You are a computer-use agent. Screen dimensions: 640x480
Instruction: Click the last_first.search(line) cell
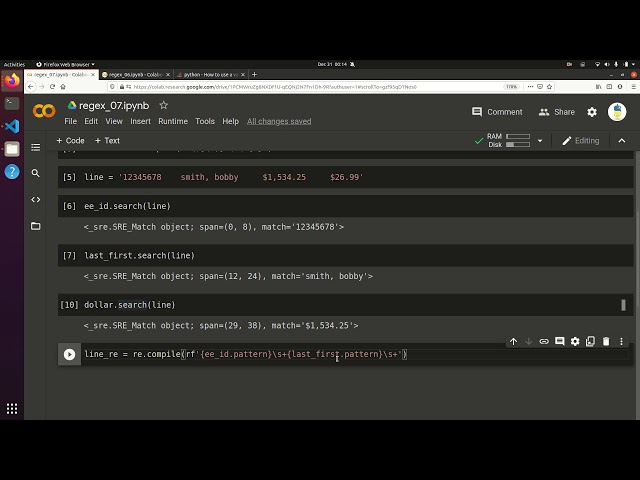345,256
